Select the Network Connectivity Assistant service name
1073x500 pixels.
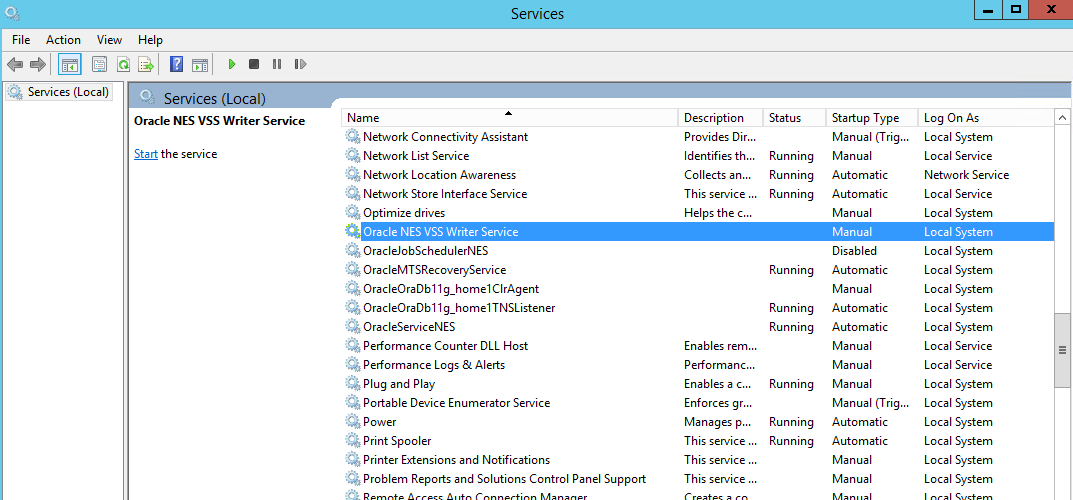click(445, 137)
